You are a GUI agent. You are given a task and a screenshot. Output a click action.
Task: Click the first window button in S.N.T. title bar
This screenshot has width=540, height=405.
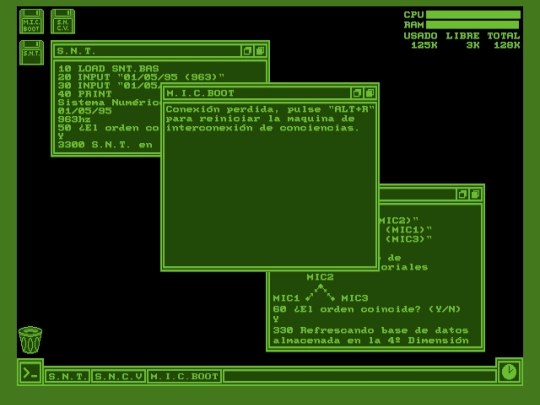click(247, 51)
